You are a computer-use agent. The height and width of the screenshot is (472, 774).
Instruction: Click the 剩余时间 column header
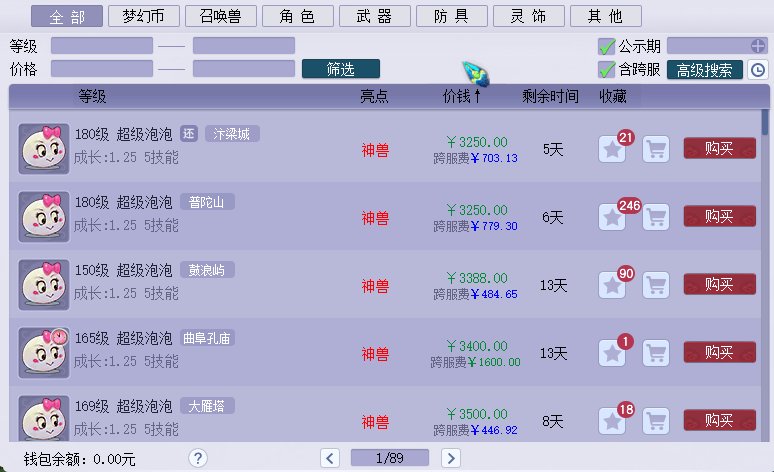[550, 96]
